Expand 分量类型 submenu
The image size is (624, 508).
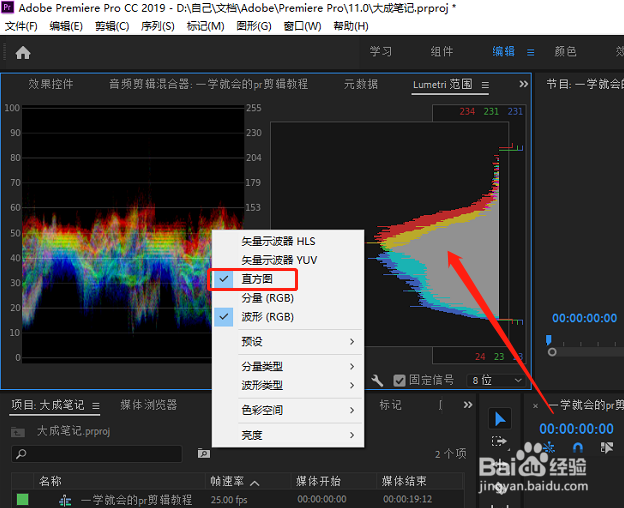(288, 366)
